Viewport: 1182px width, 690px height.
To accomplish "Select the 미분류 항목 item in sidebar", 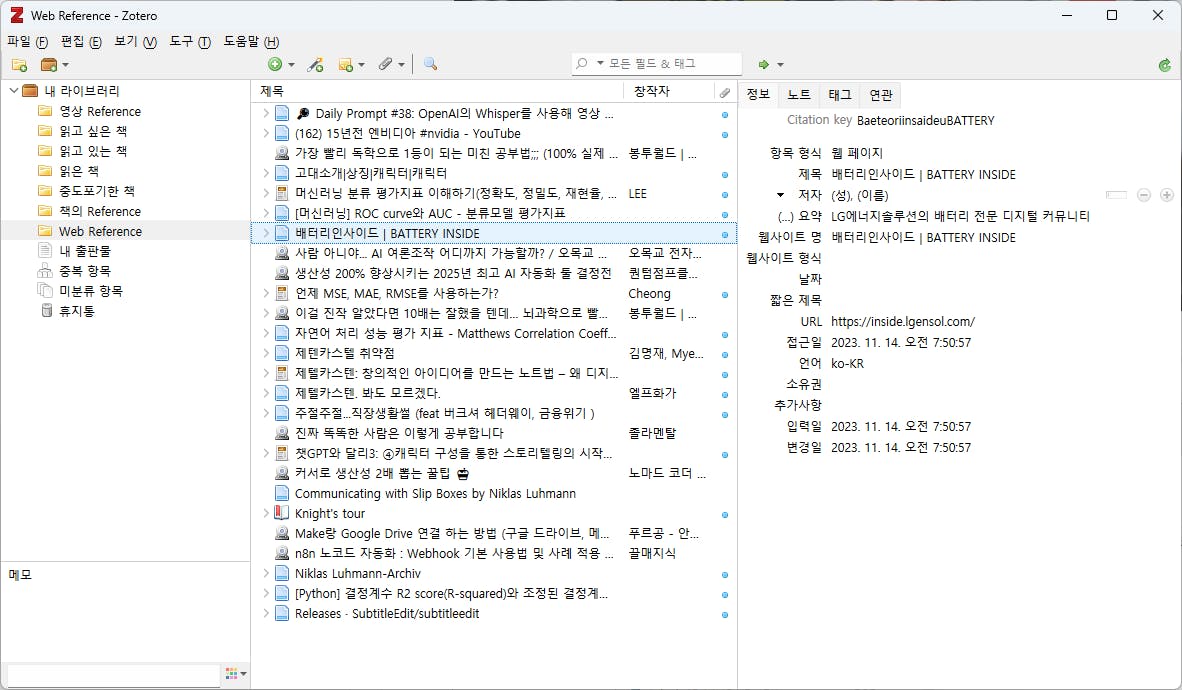I will click(x=90, y=291).
